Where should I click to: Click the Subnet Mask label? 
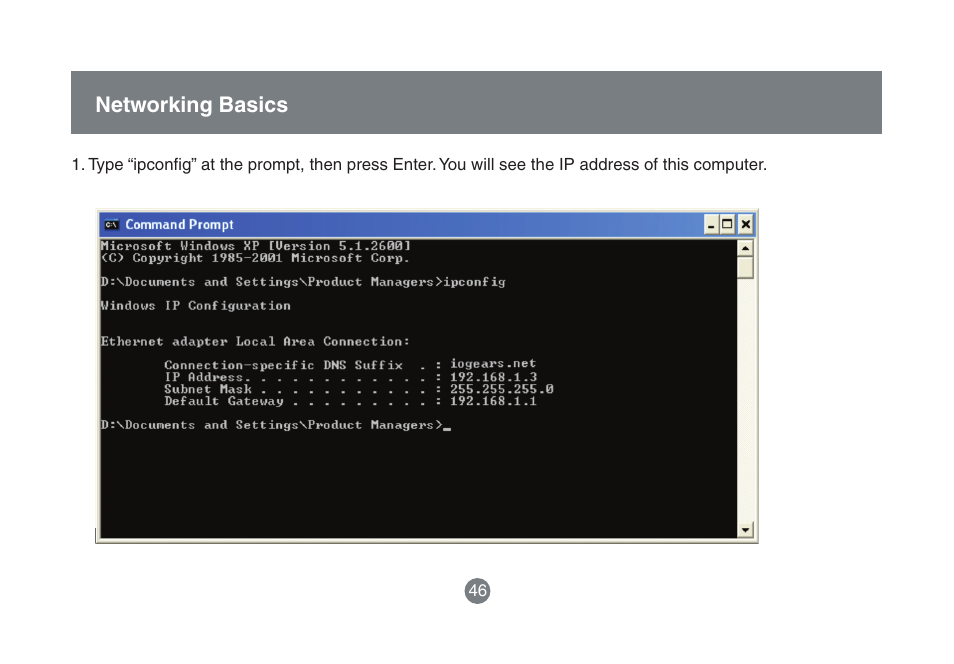point(208,389)
